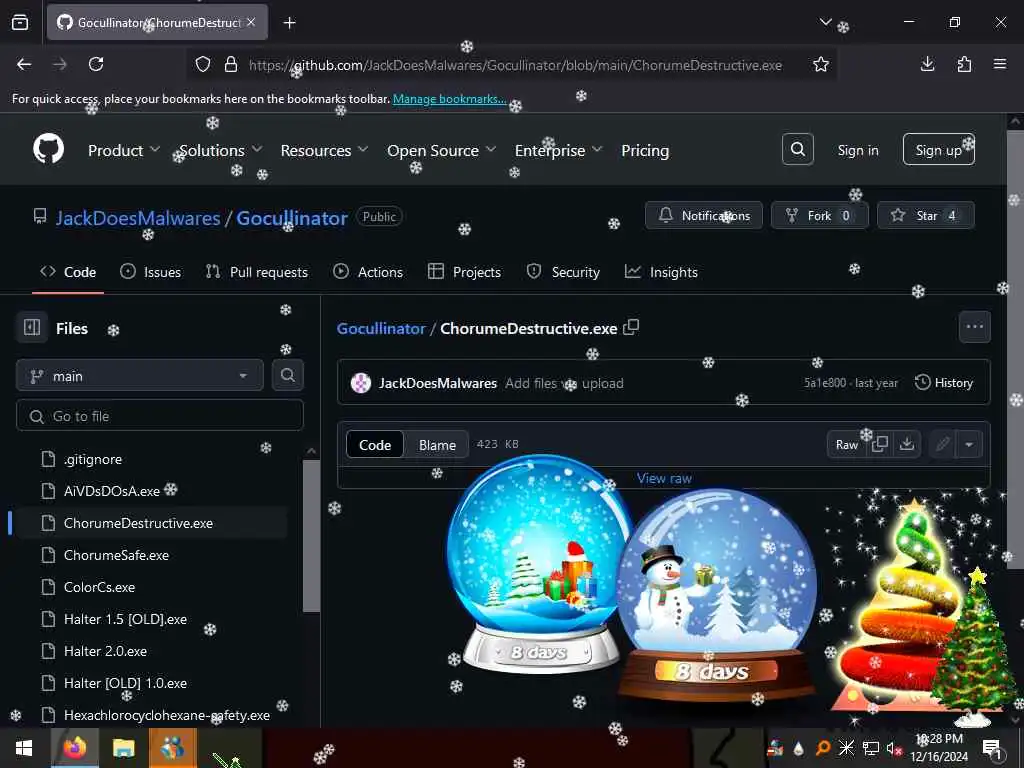Copy path icon next to ChorumeDestructive.exe
The height and width of the screenshot is (768, 1024).
631,327
